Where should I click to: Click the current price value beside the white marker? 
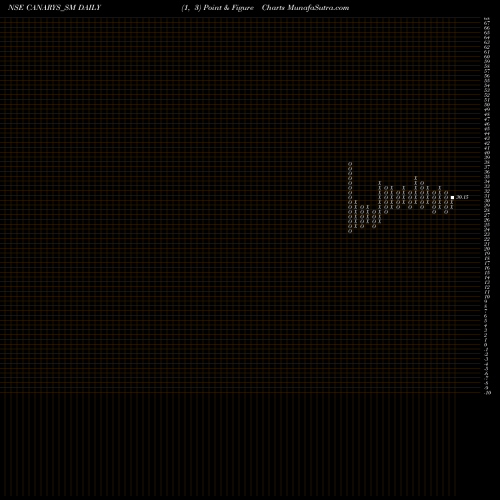[x=462, y=197]
